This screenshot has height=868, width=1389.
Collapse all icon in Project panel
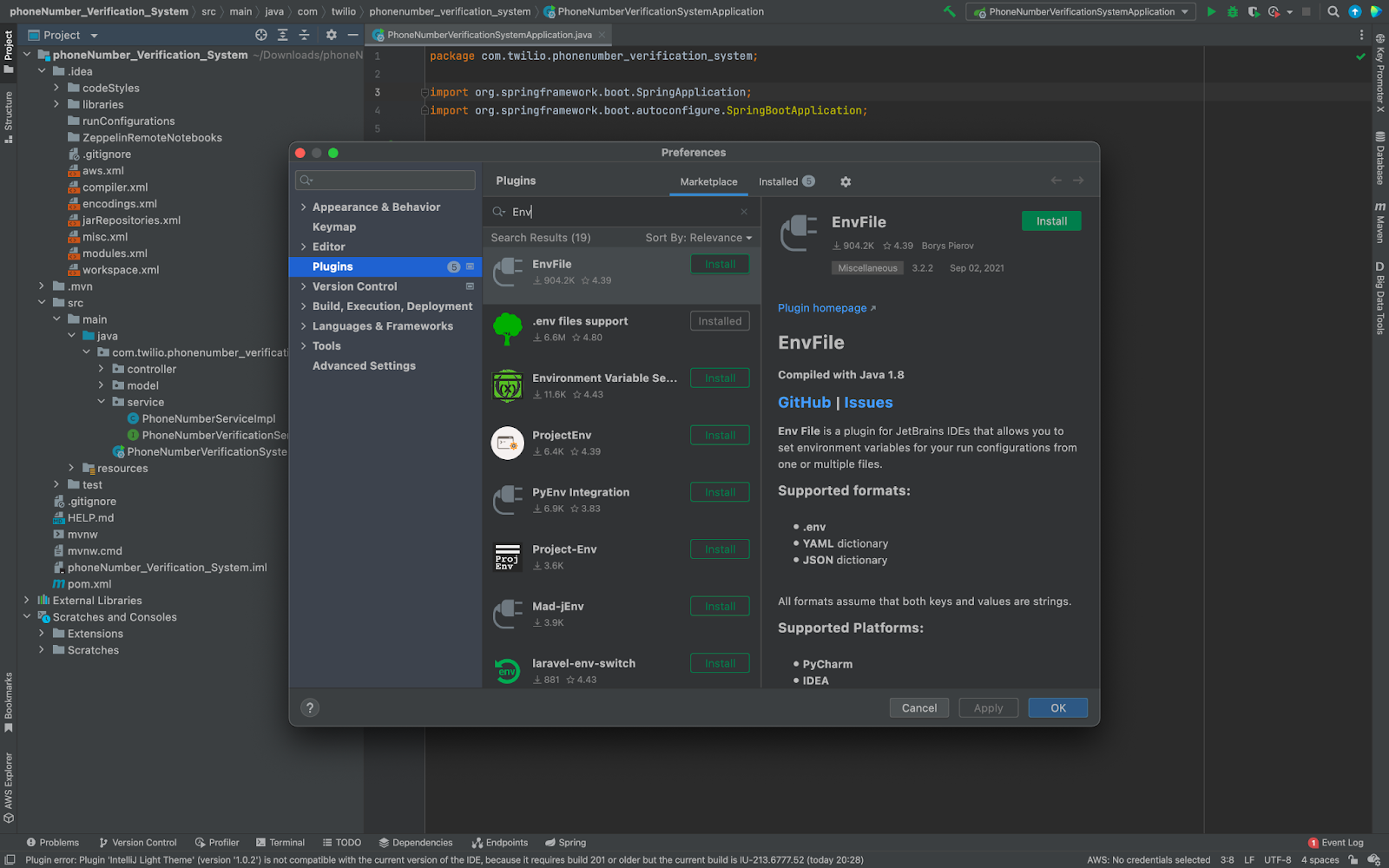304,35
